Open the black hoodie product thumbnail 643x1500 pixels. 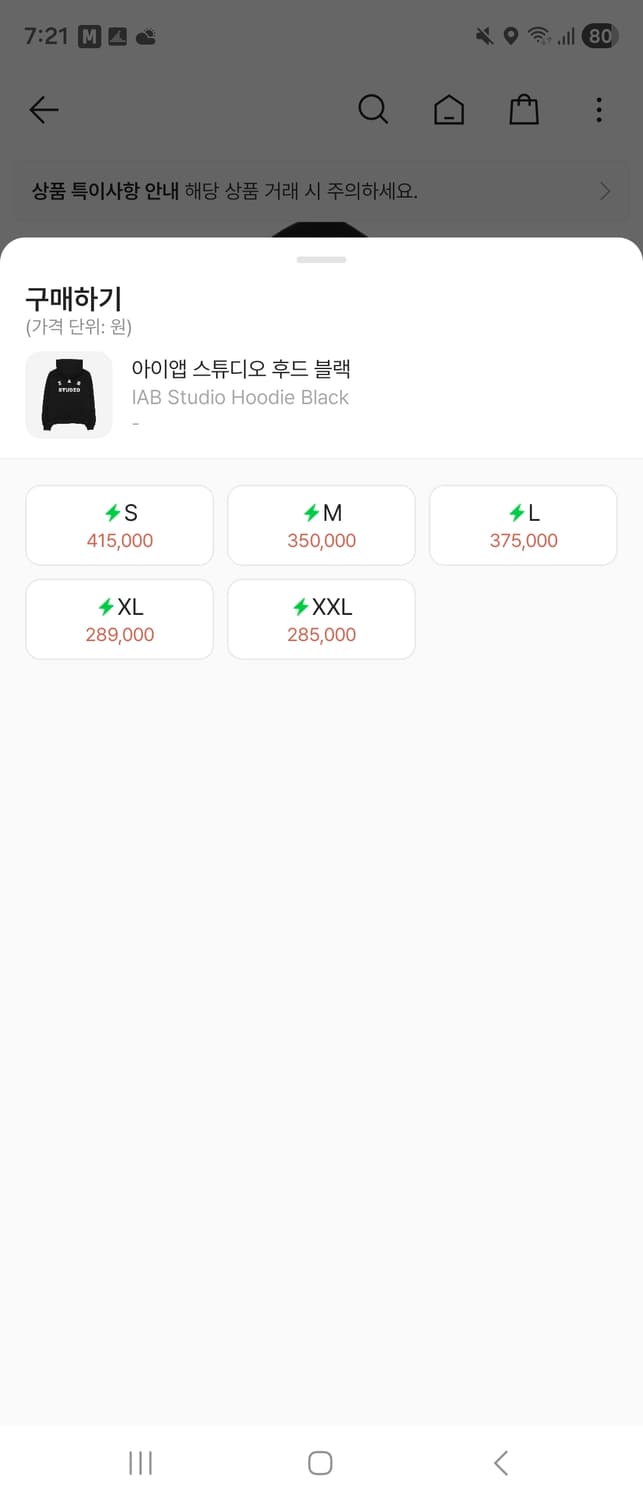[x=68, y=394]
